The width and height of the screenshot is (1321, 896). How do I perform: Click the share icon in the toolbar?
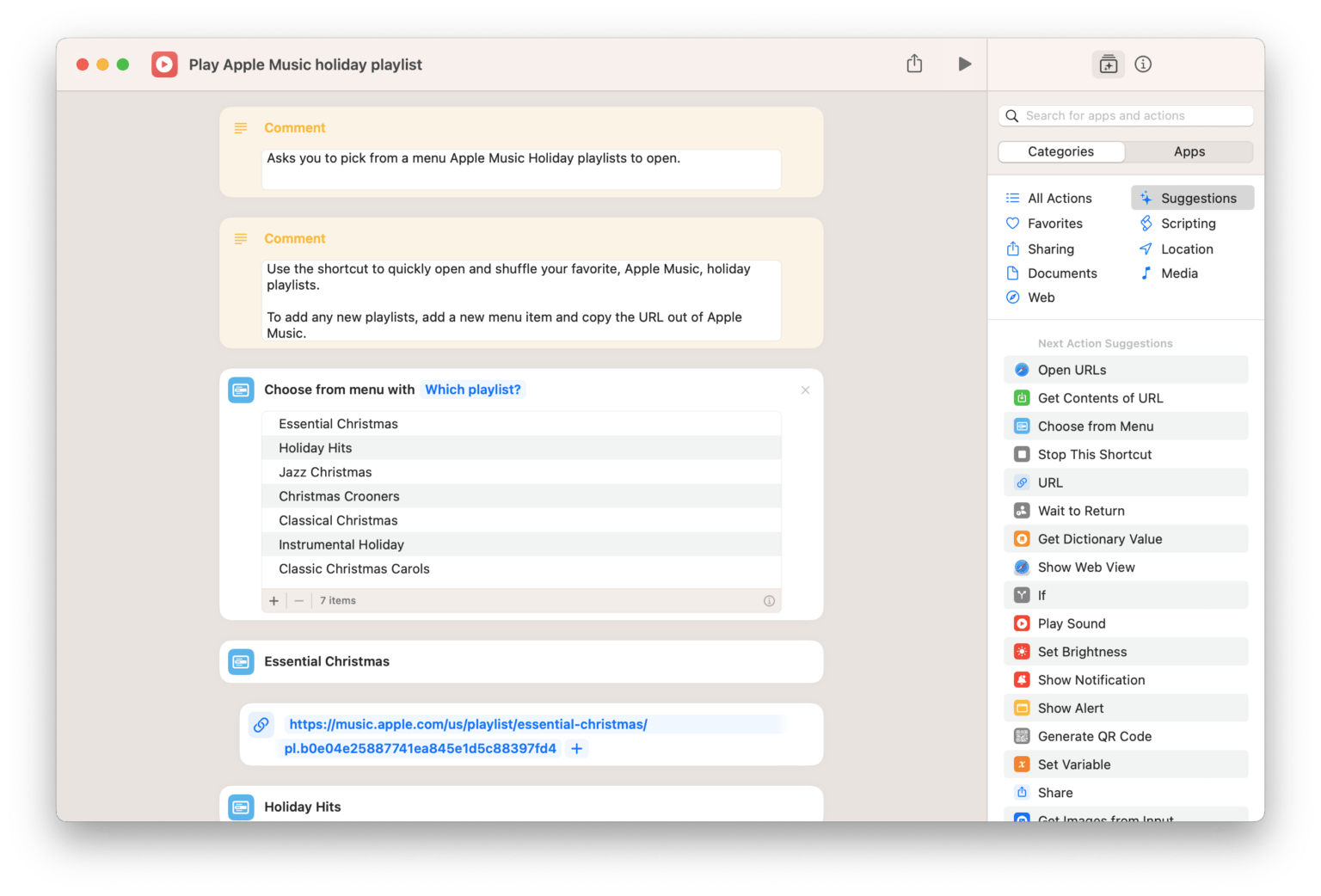tap(914, 64)
